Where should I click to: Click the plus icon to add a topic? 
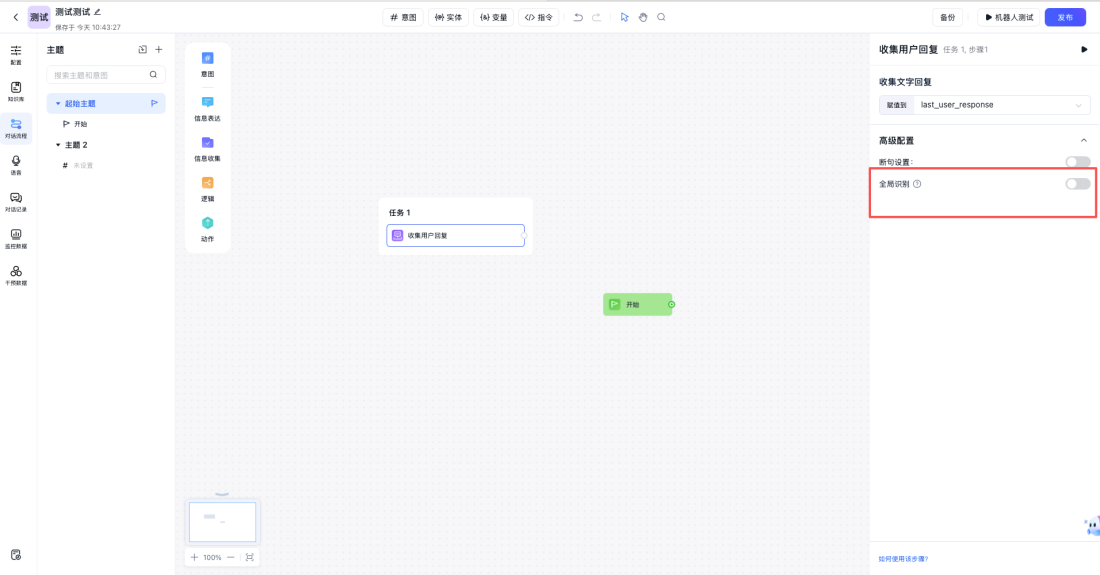(158, 49)
